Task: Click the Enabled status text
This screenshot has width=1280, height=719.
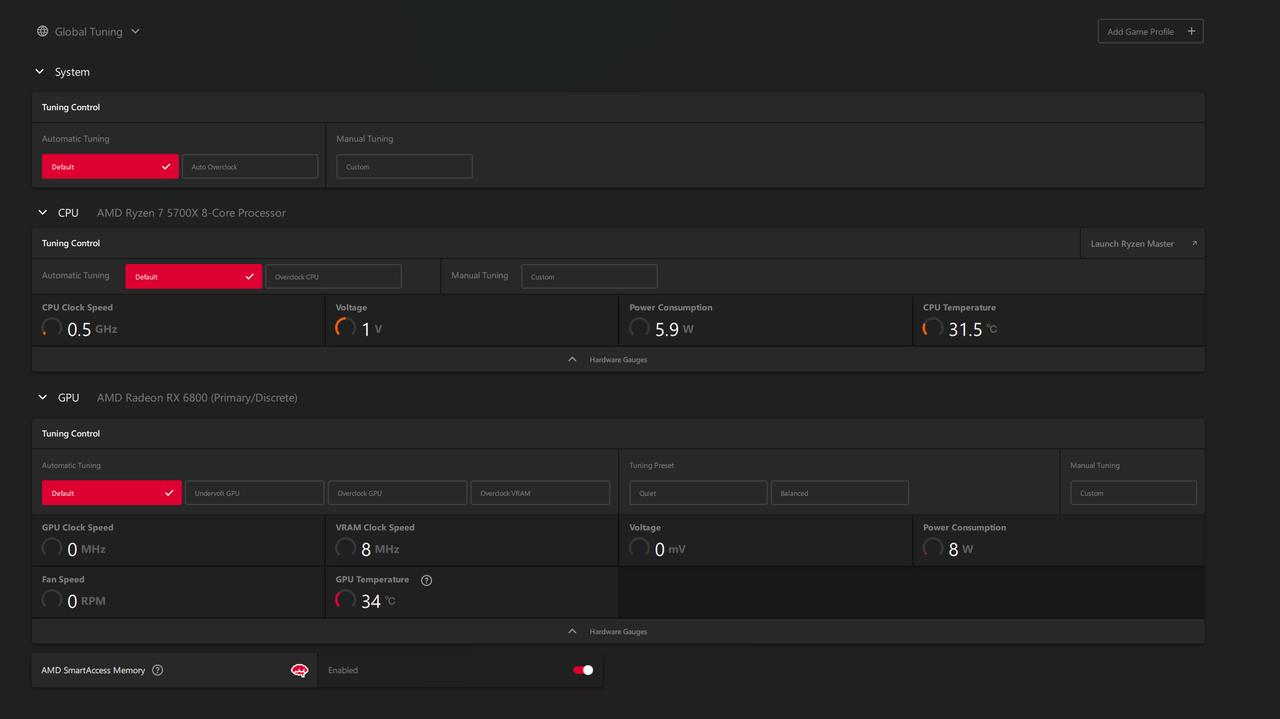Action: tap(343, 670)
